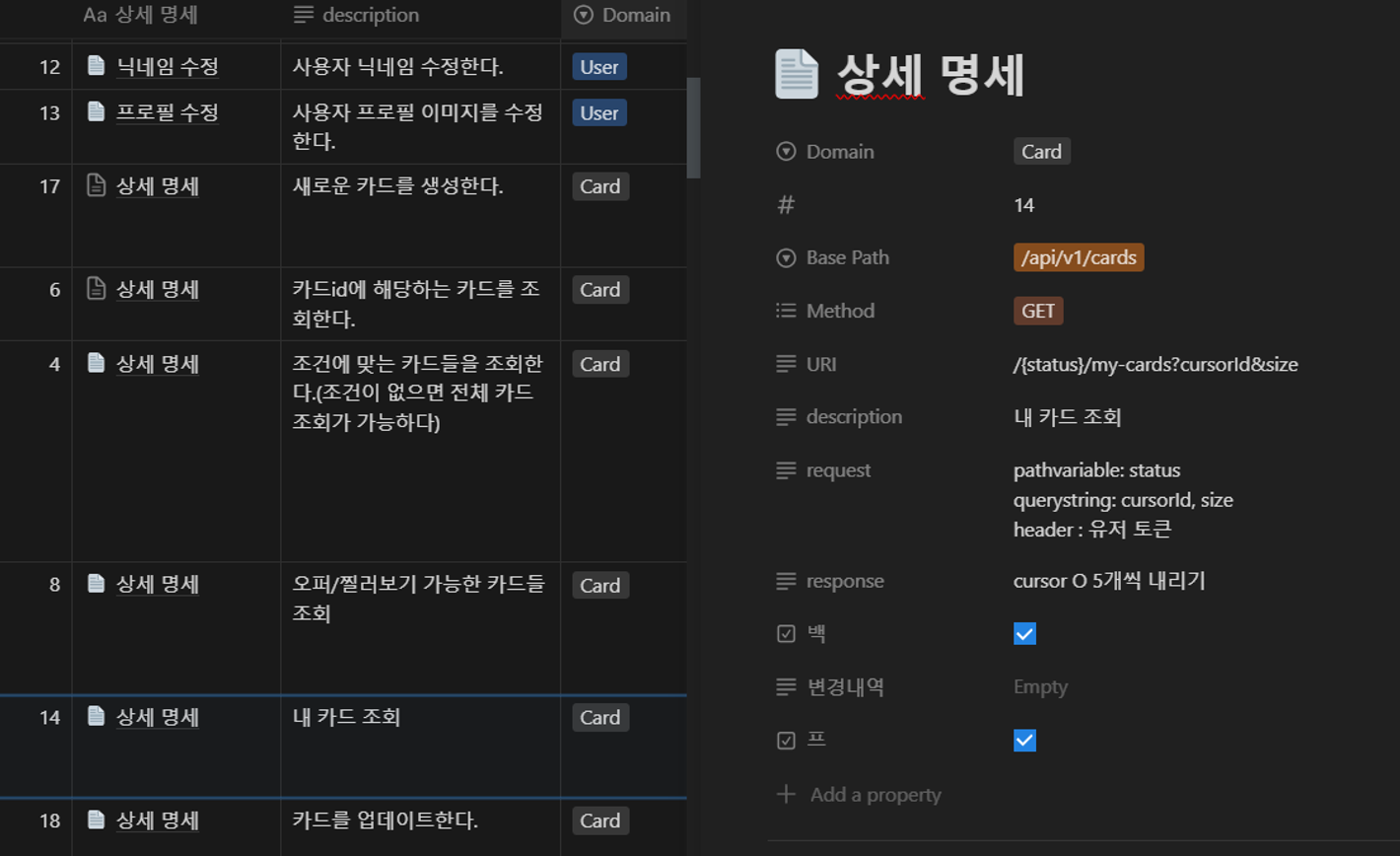
Task: Click the URI property text icon
Action: [x=786, y=364]
